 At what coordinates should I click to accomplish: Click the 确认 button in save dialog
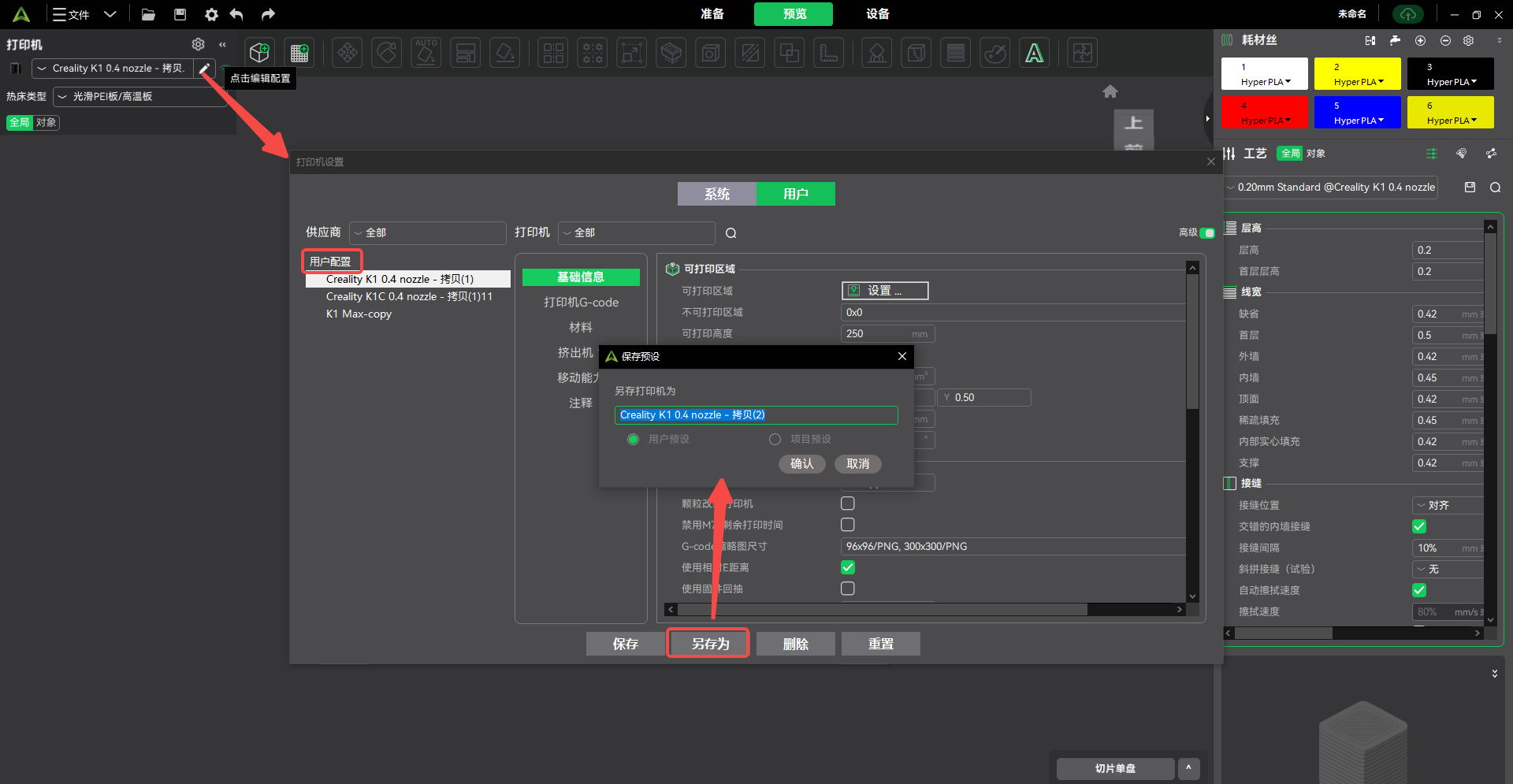coord(802,463)
